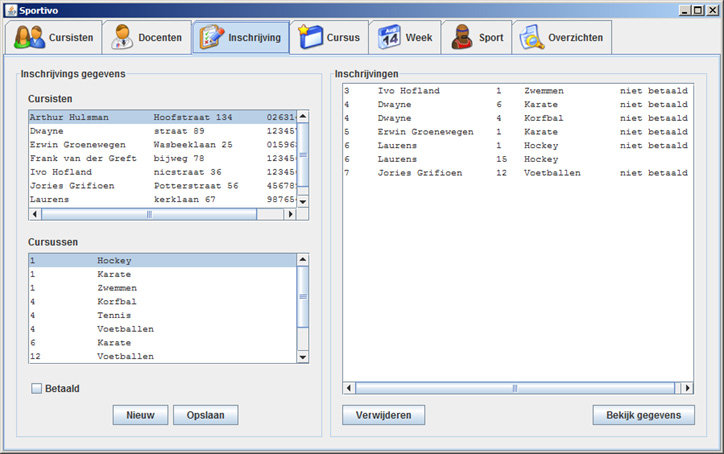Open the Docenten tab

coord(148,38)
